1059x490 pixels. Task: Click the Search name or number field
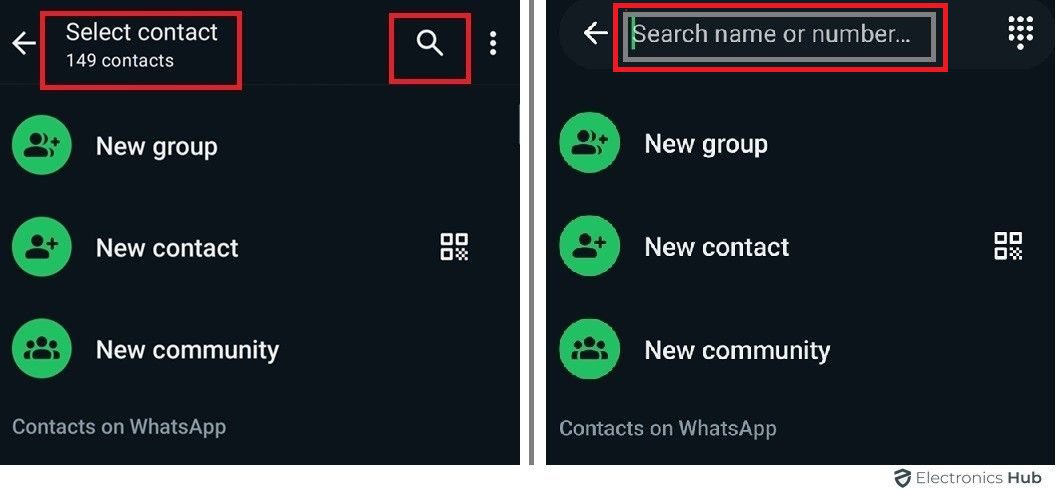779,35
